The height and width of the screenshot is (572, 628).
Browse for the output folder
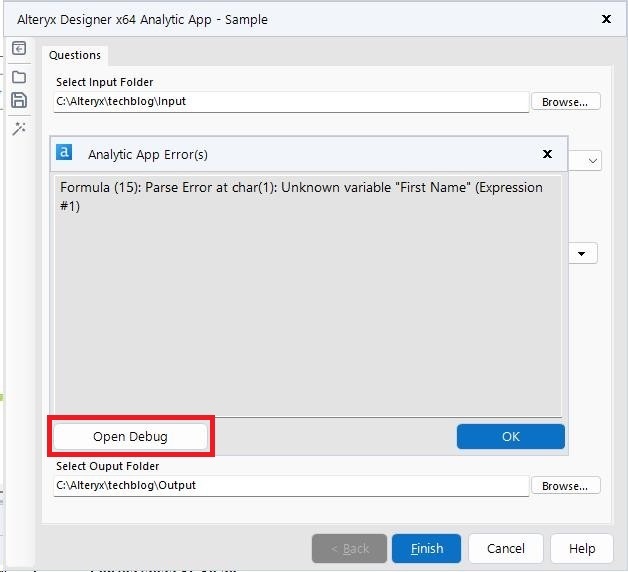[x=565, y=486]
